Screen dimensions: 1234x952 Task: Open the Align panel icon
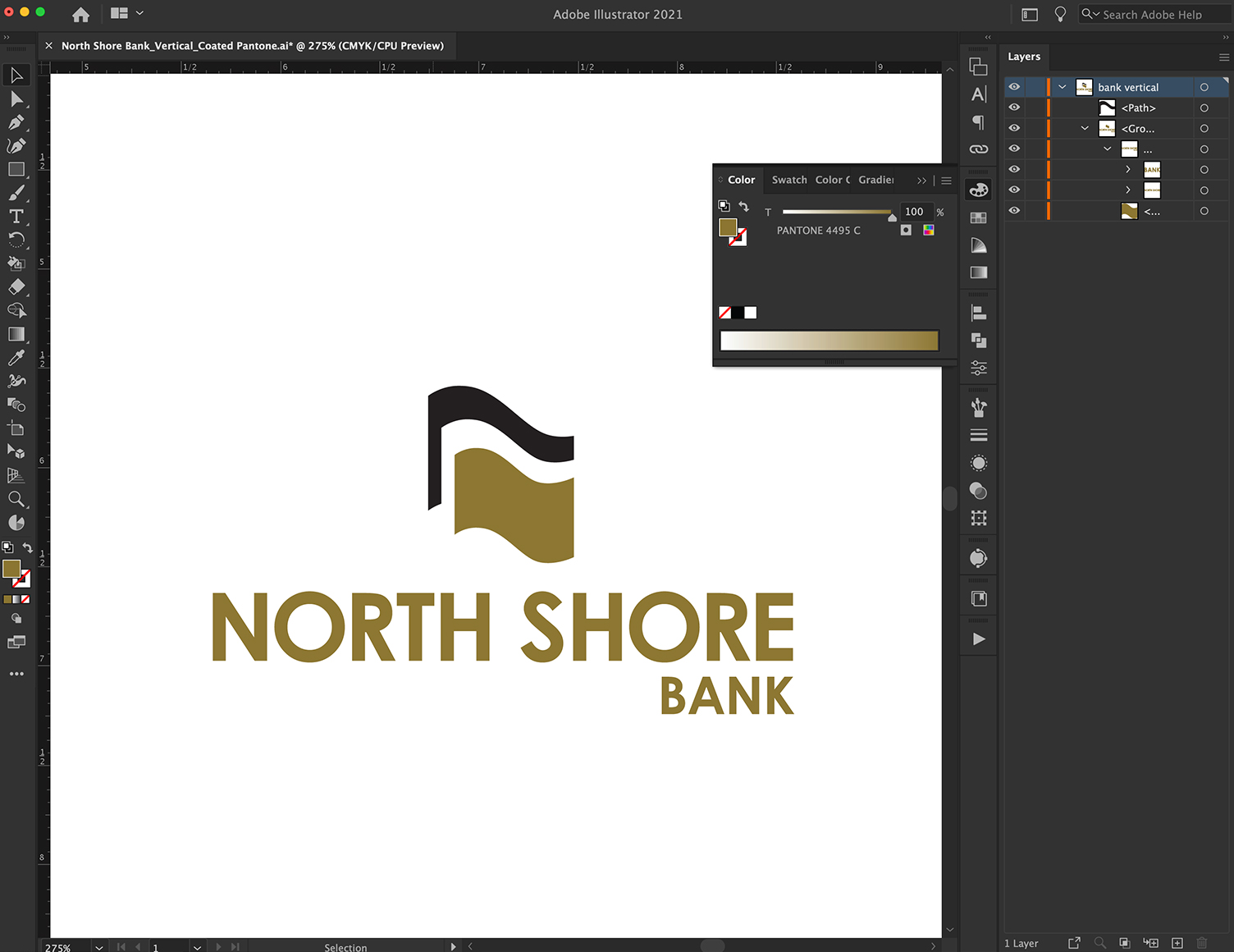point(979,313)
